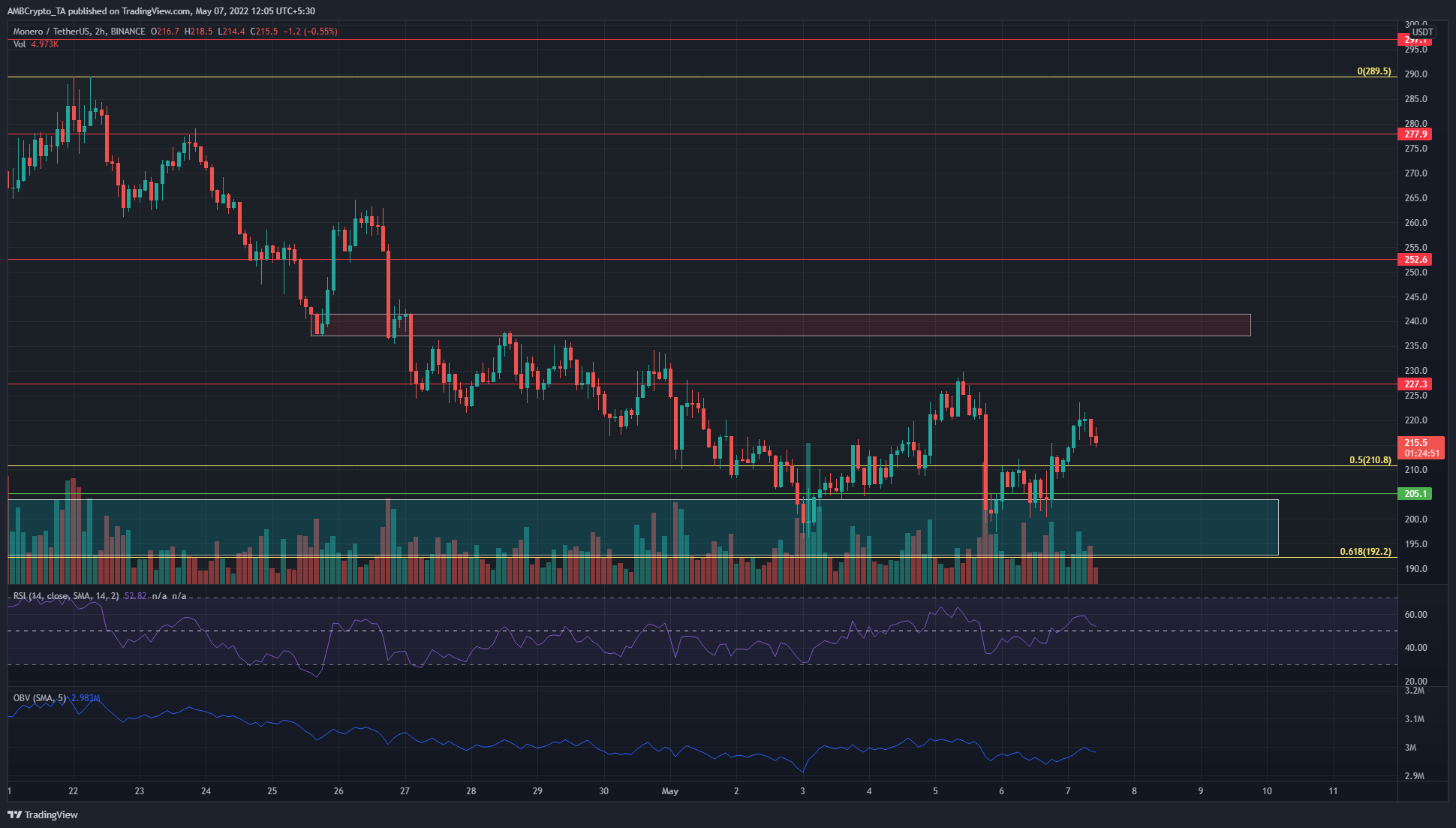Click the current price 215.5 label
The image size is (1456, 828).
[1415, 443]
